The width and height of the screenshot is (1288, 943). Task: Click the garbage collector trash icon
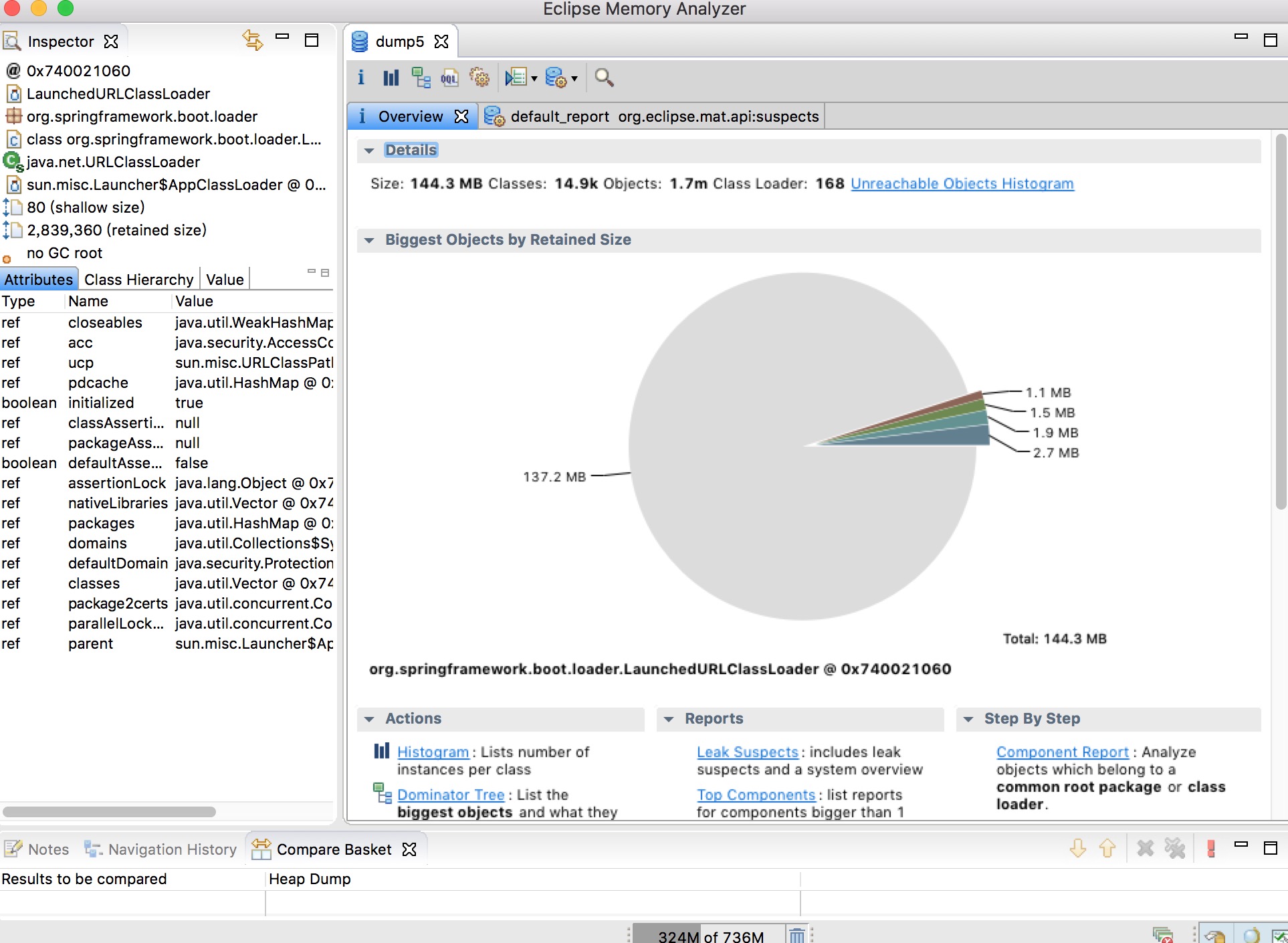(796, 935)
